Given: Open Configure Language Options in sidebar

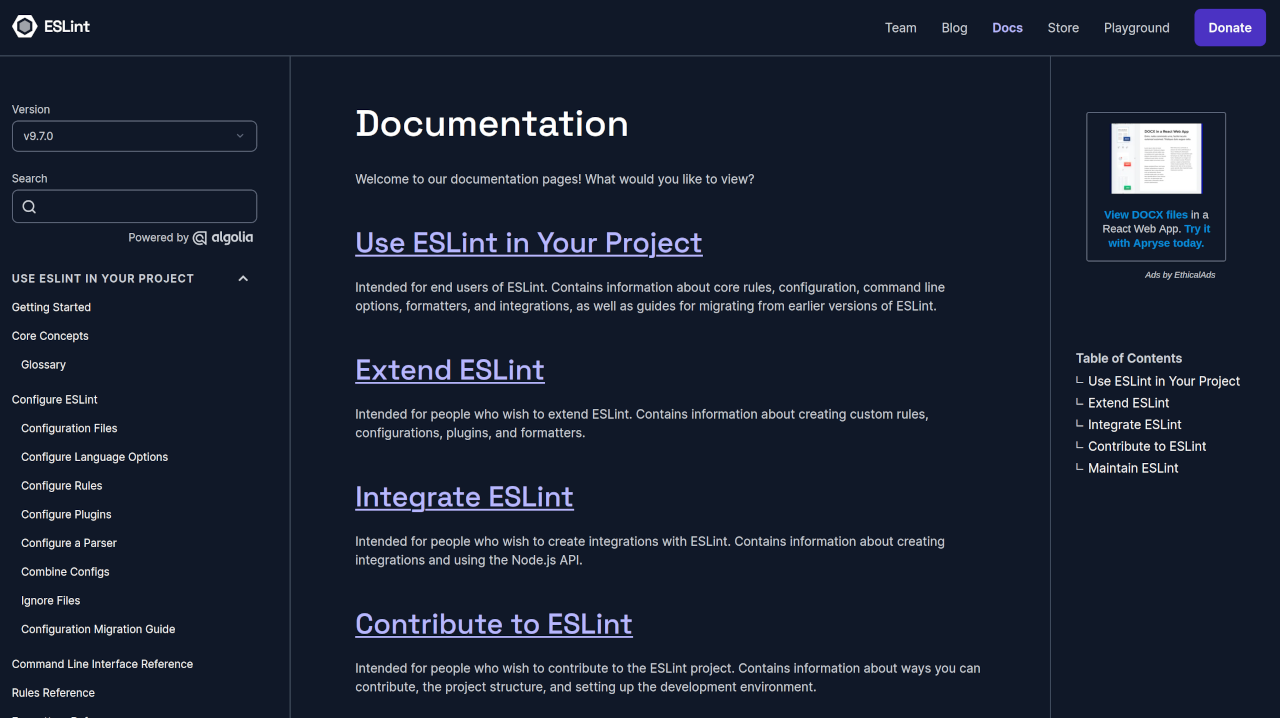Looking at the screenshot, I should [94, 457].
